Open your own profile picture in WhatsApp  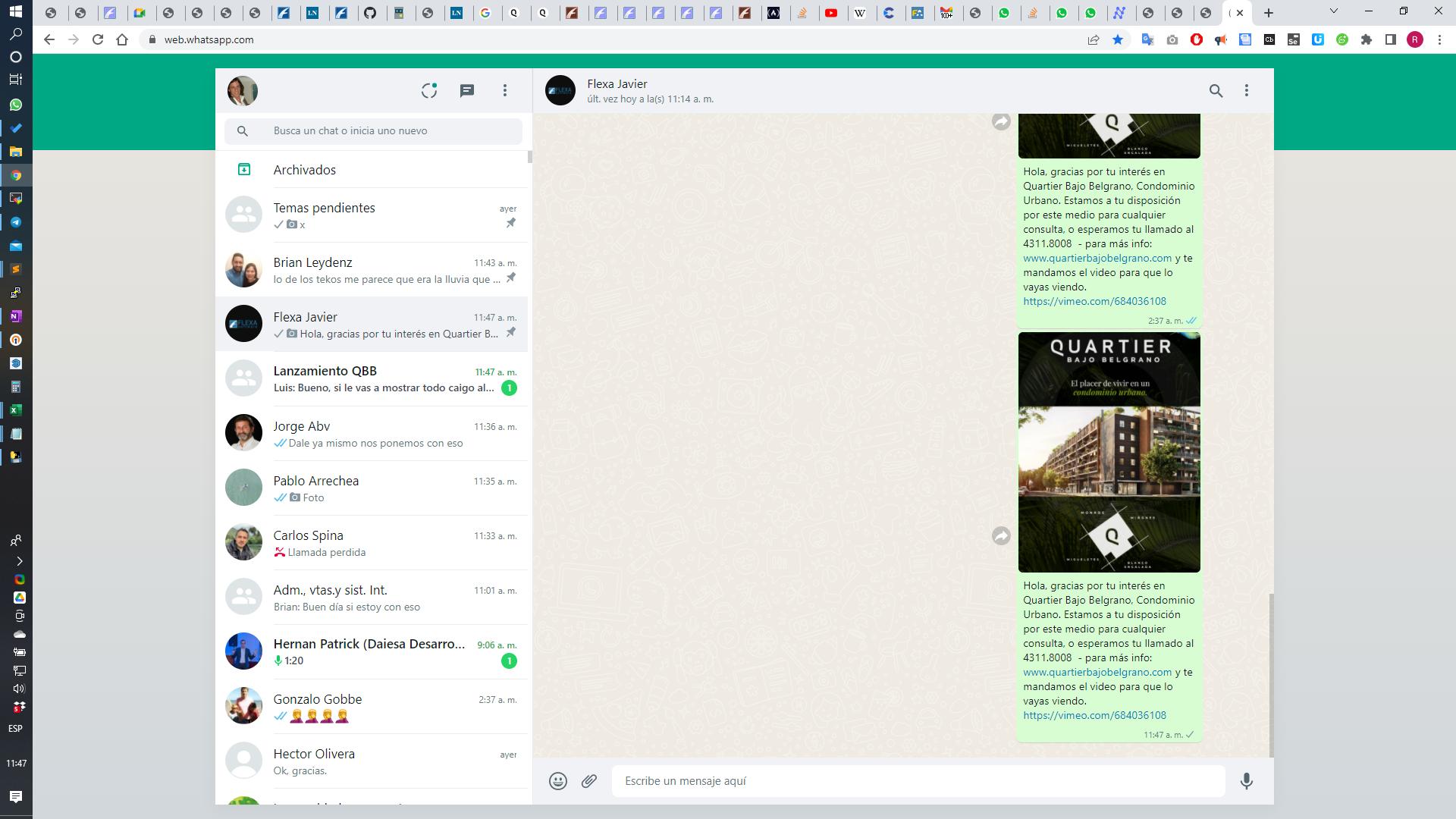tap(243, 90)
